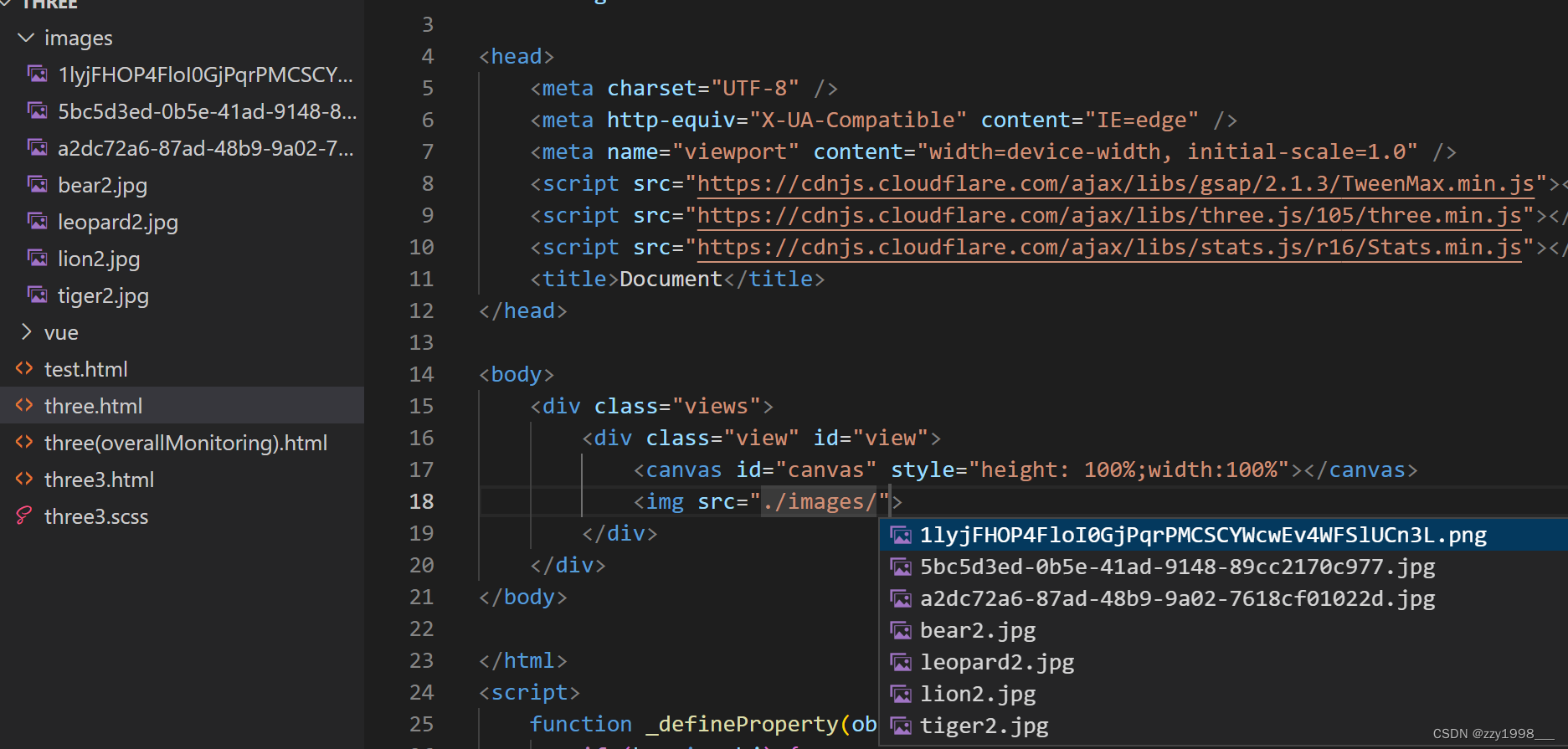Click the HTML icon beside three(overallMonitoring).html

pos(24,443)
